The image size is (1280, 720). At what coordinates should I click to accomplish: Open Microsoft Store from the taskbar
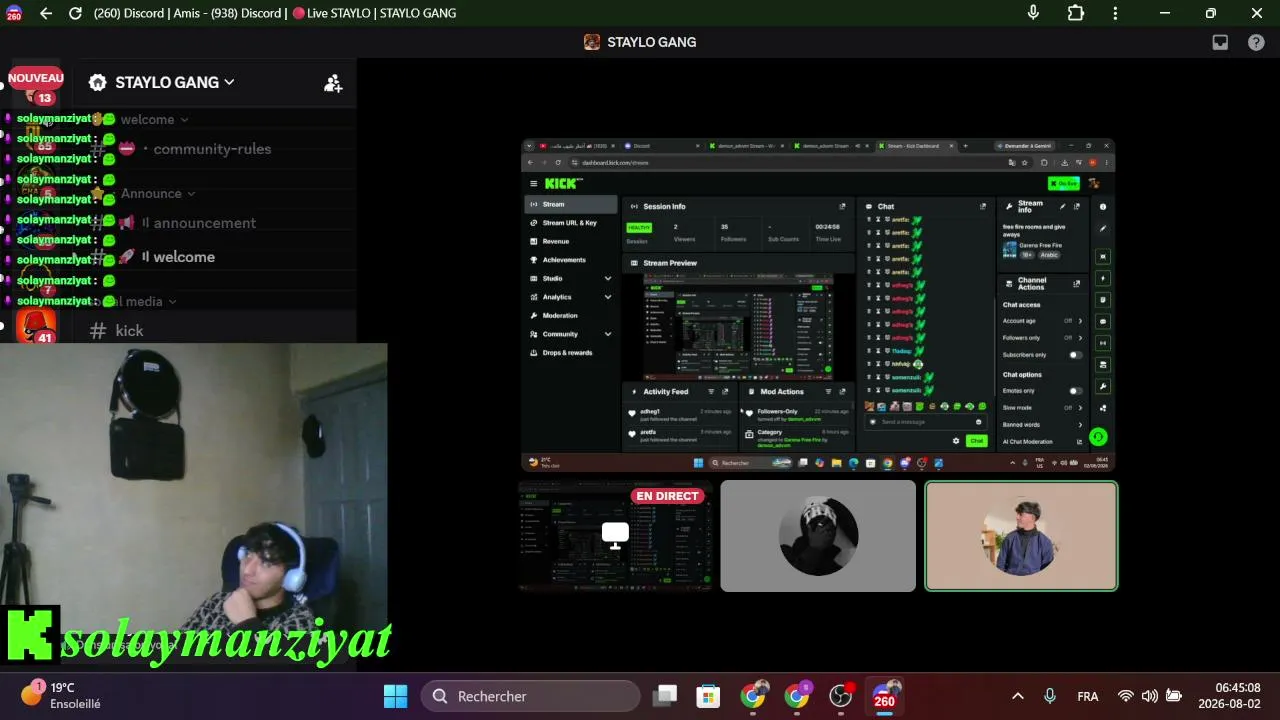point(708,696)
